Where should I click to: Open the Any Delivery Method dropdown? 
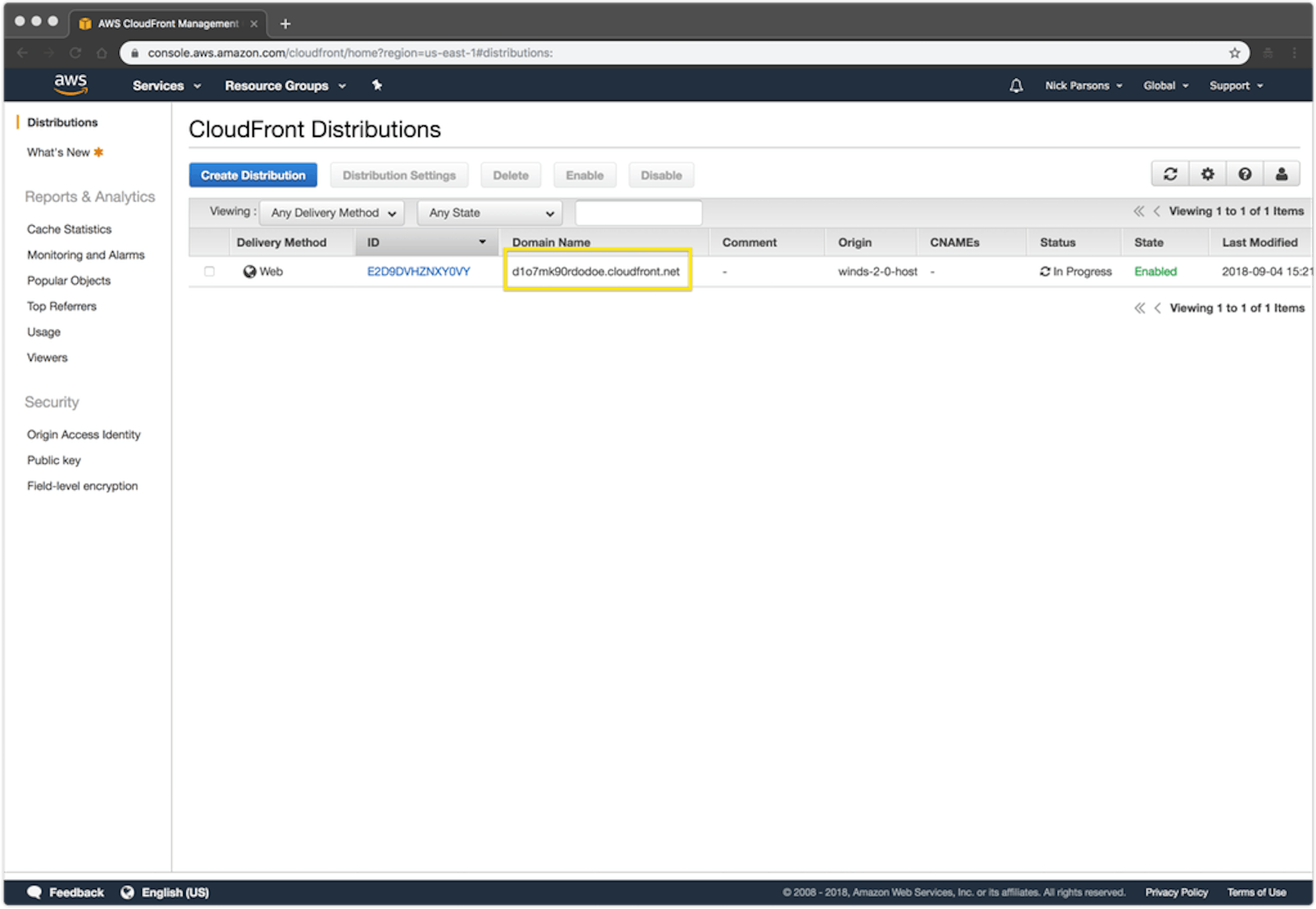coord(332,213)
